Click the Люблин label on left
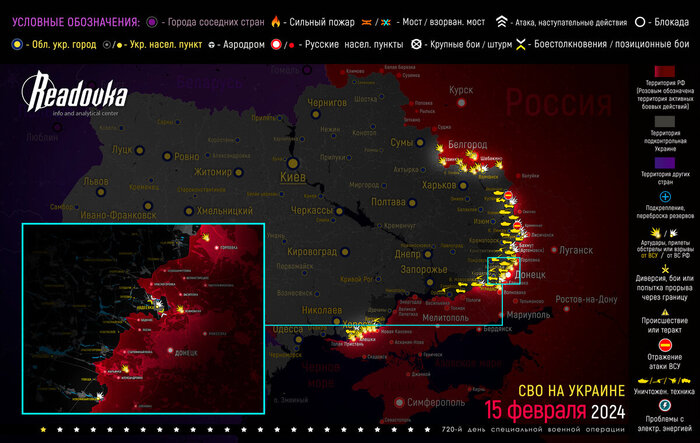 point(42,137)
